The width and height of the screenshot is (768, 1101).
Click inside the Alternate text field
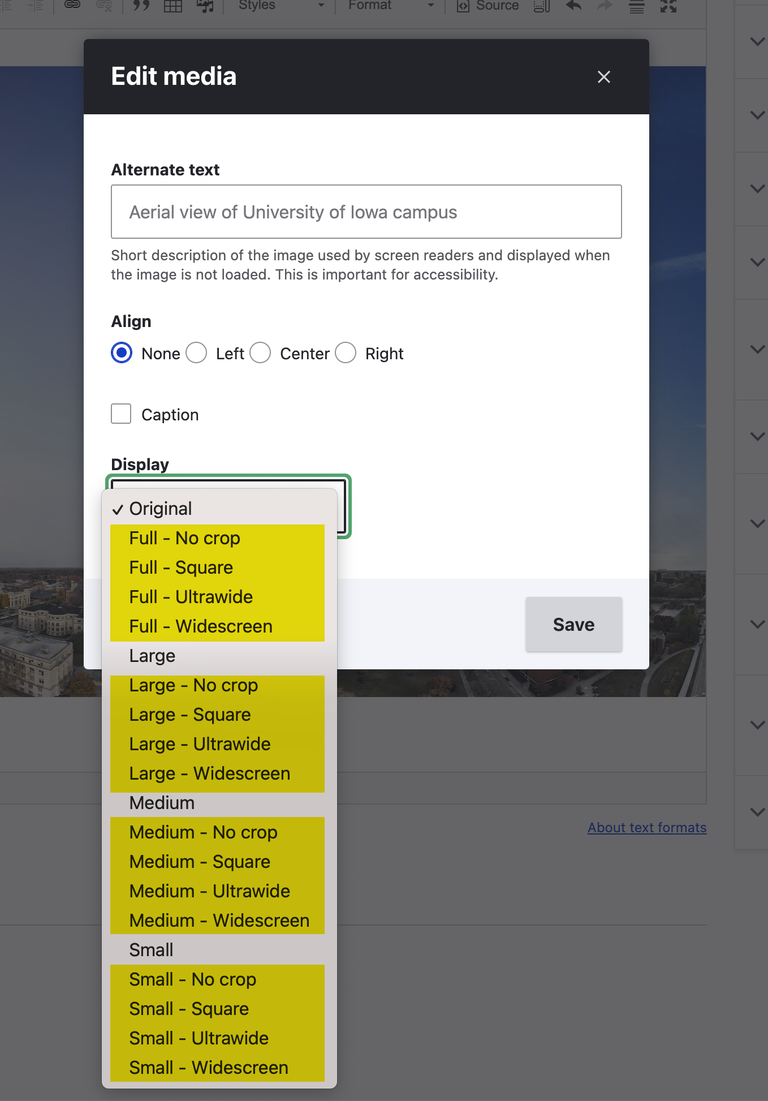366,212
